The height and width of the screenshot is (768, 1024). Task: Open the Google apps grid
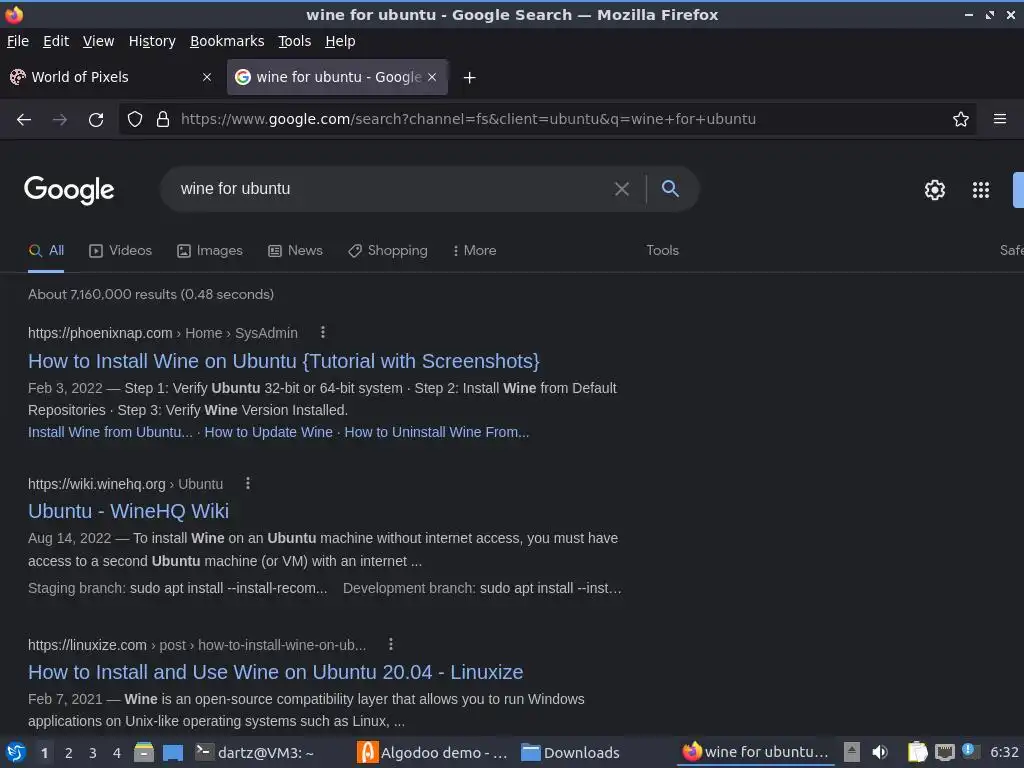(x=980, y=189)
